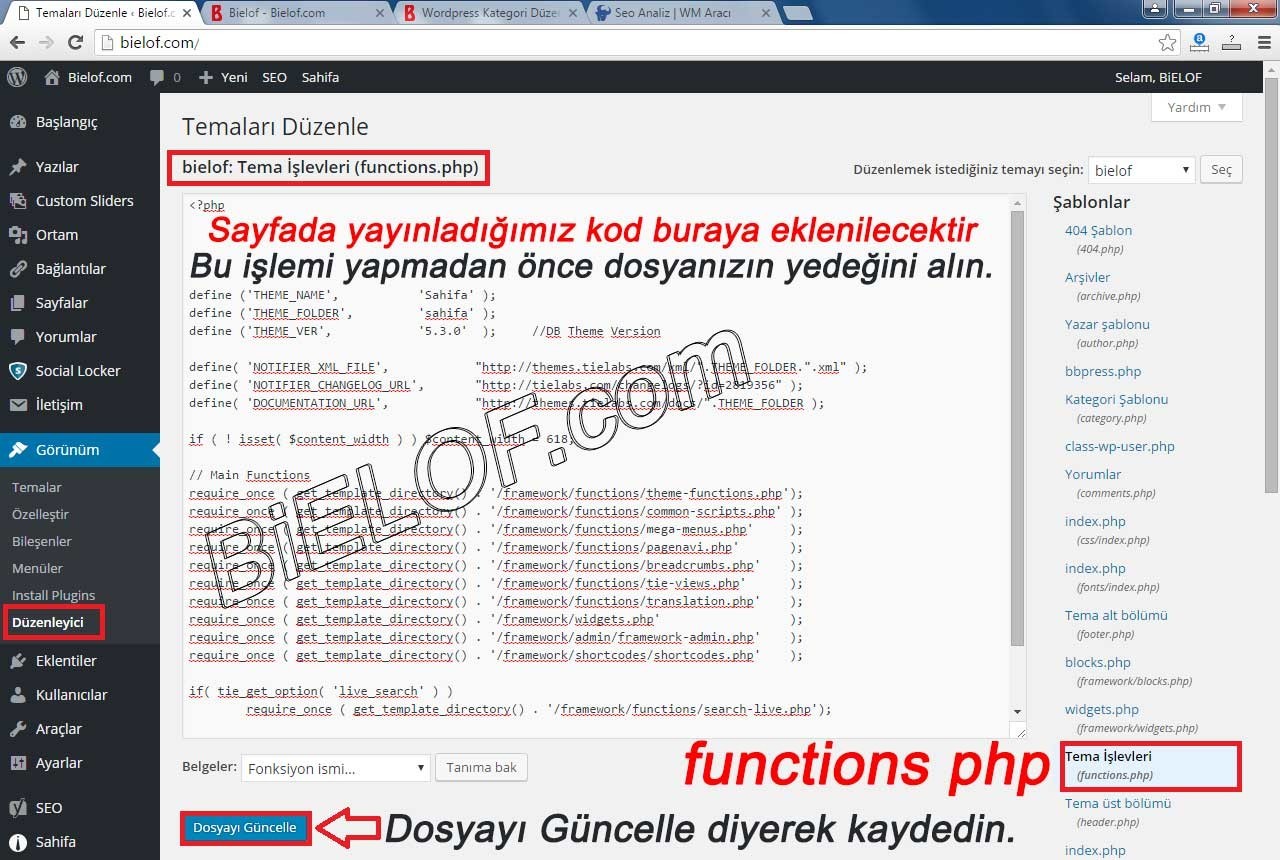1280x860 pixels.
Task: Click the Custom Sliders icon in sidebar
Action: tap(18, 201)
